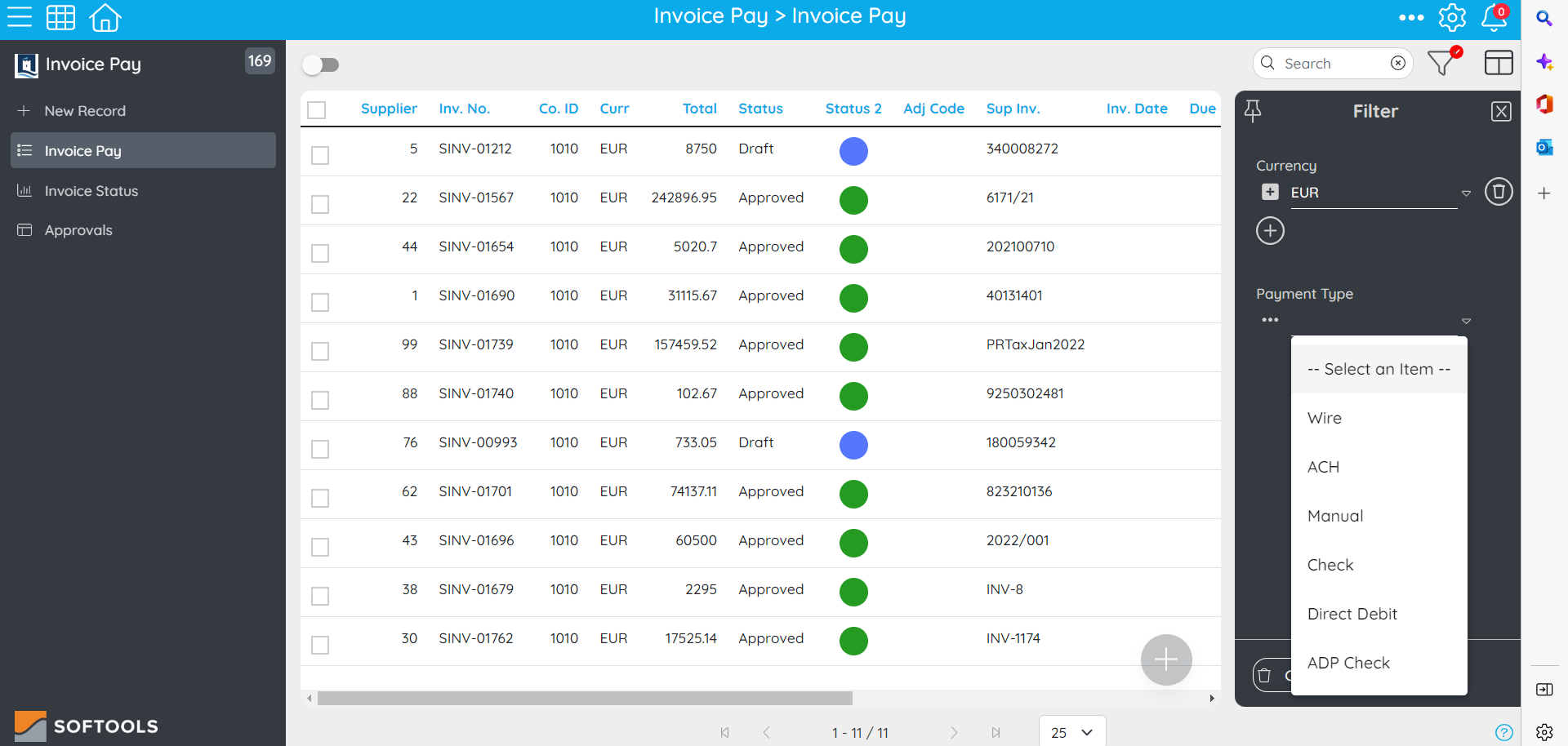Open Outlook sidebar icon
Viewport: 1568px width, 746px height.
click(1544, 147)
